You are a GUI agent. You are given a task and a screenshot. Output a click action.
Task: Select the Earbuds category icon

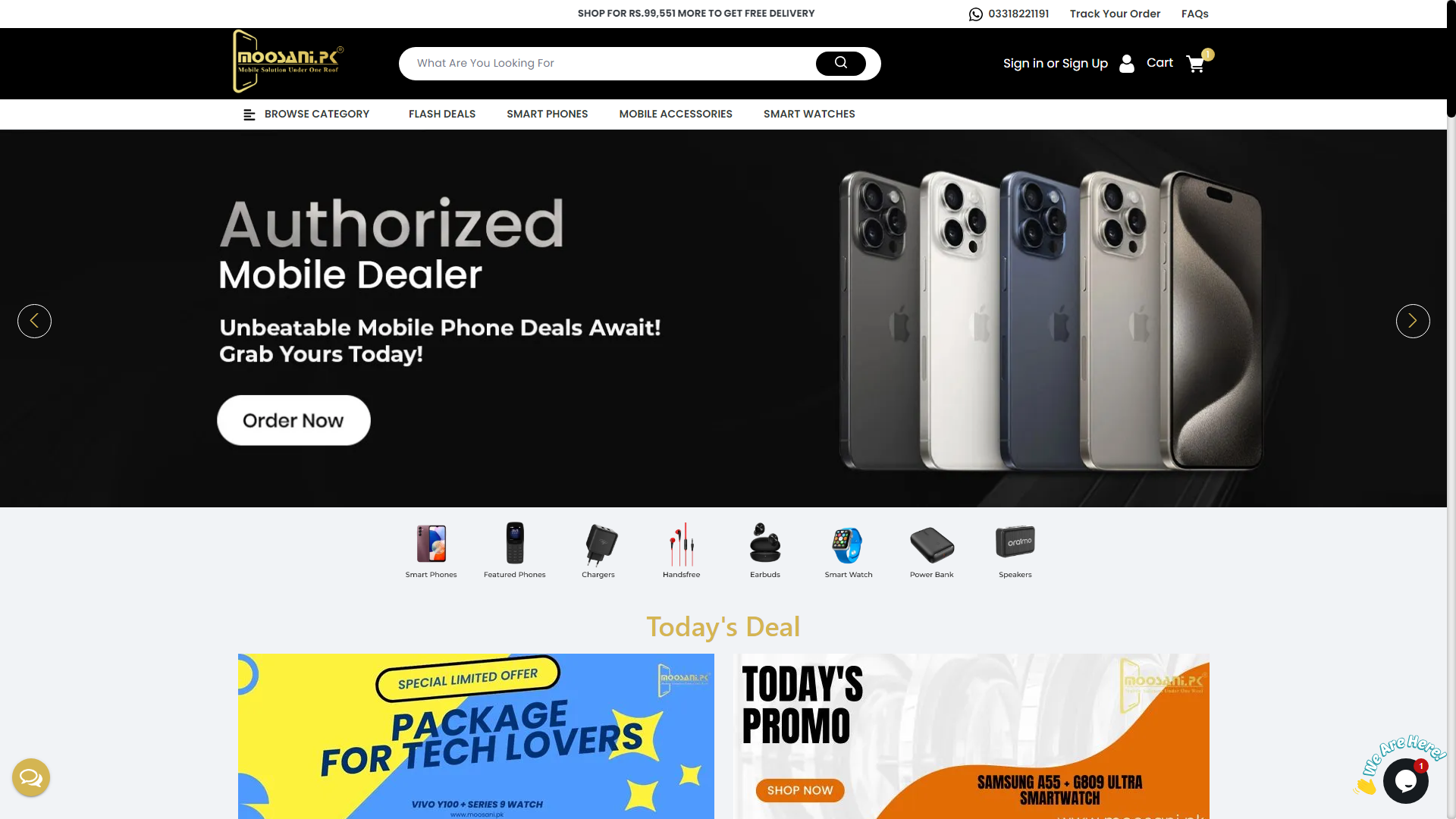pyautogui.click(x=764, y=543)
